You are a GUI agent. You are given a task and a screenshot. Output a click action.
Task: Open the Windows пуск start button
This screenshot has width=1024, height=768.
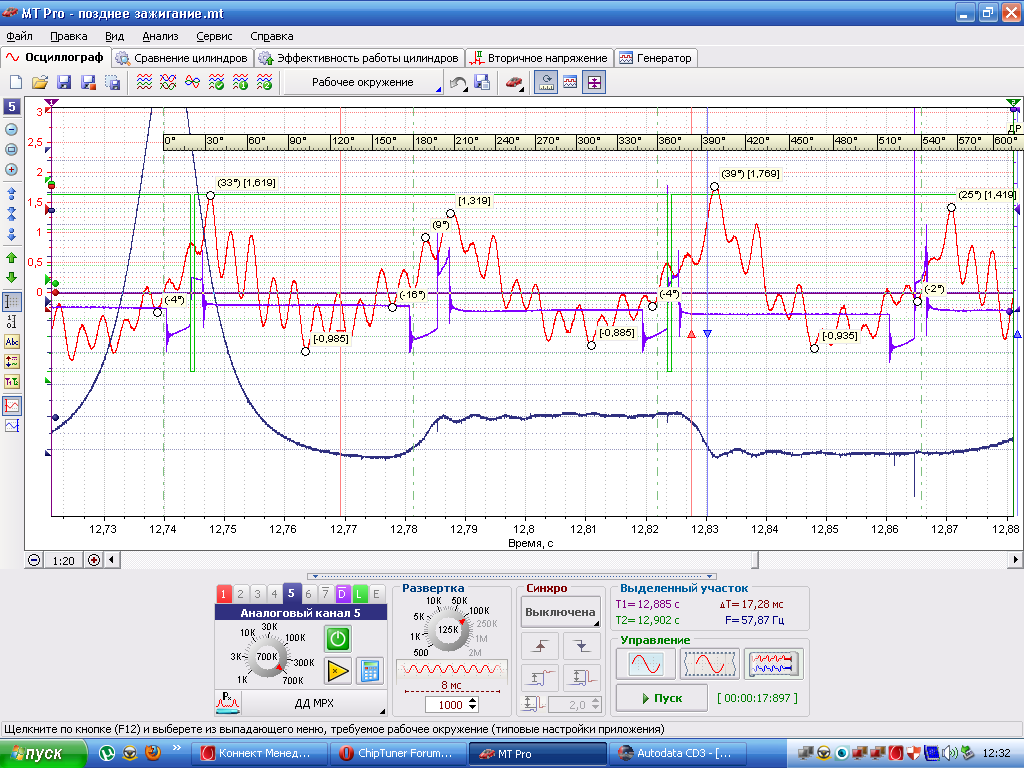tap(43, 754)
